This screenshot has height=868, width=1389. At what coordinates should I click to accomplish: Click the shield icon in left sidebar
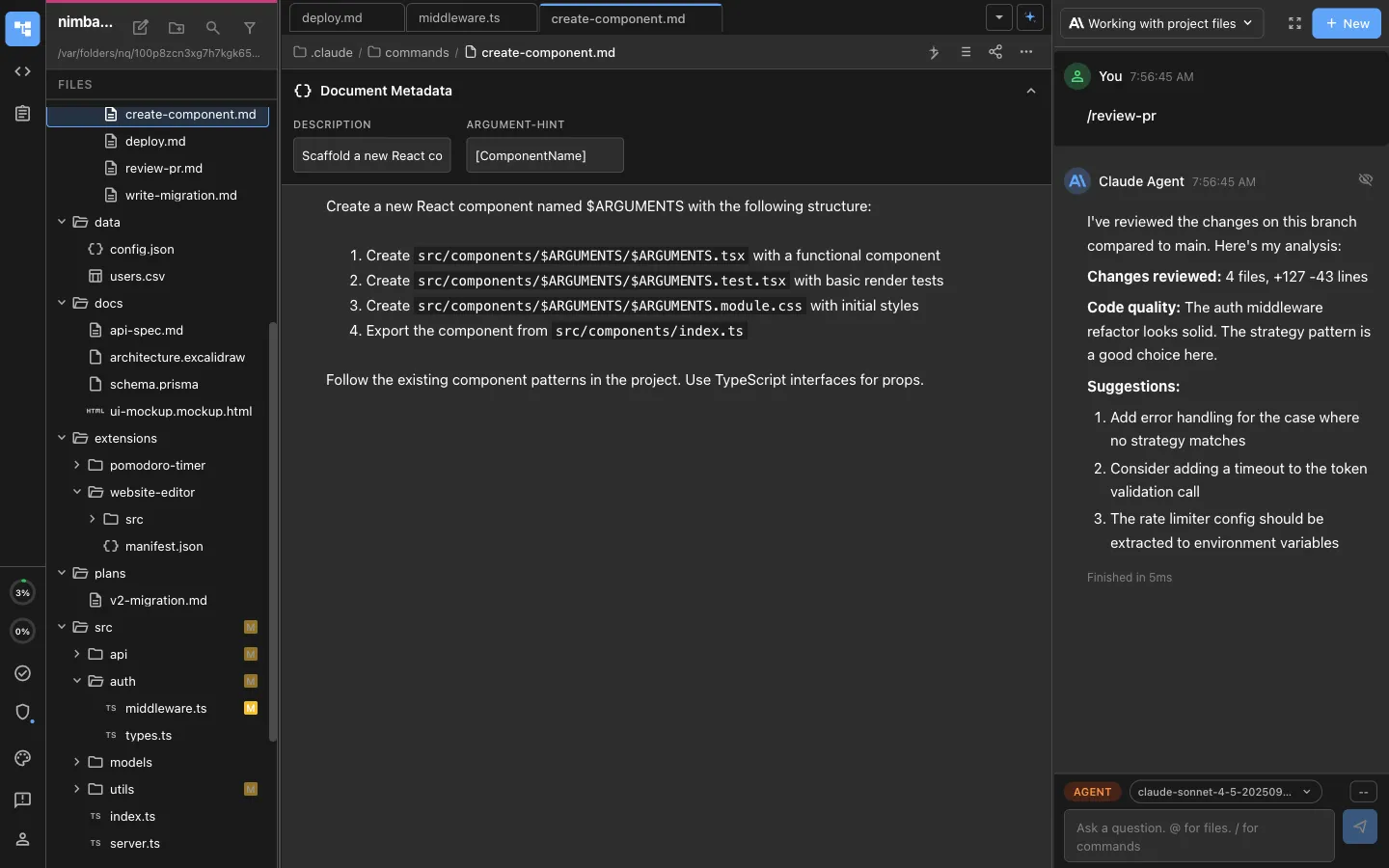23,712
